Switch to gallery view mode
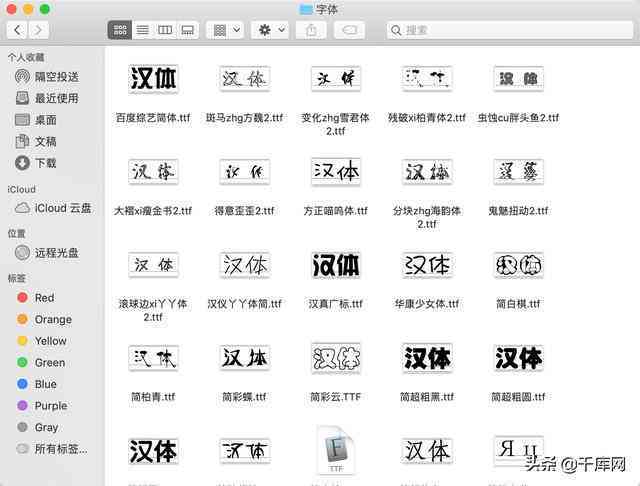 point(188,30)
